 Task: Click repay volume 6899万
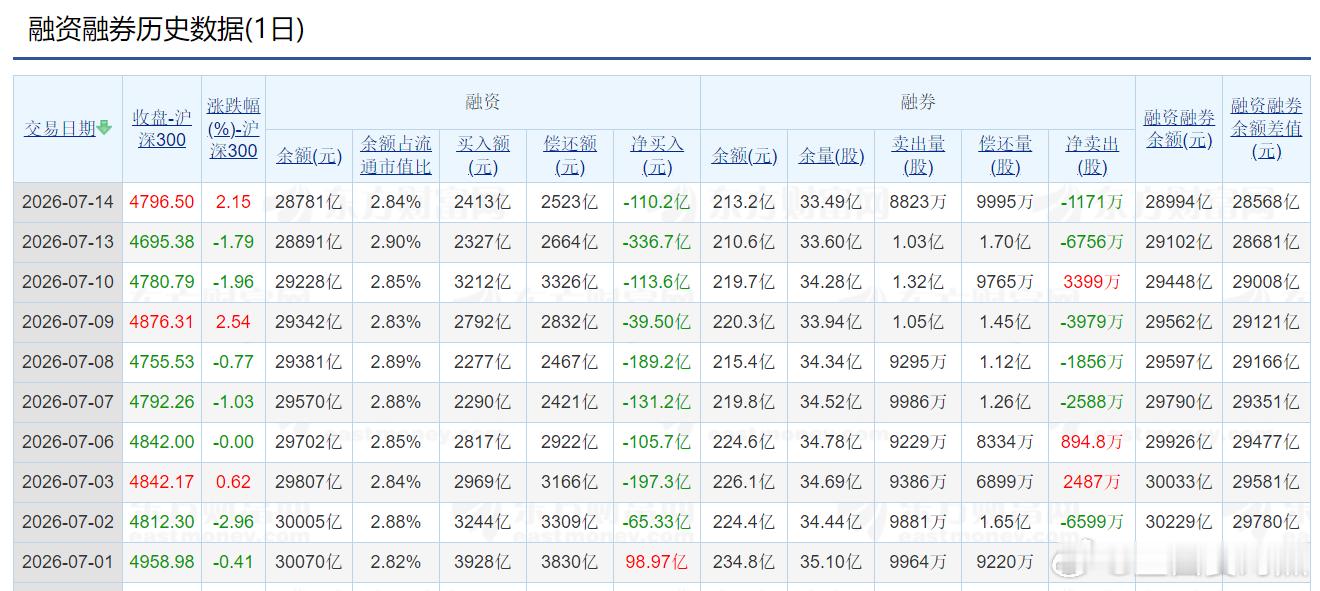tap(1005, 482)
